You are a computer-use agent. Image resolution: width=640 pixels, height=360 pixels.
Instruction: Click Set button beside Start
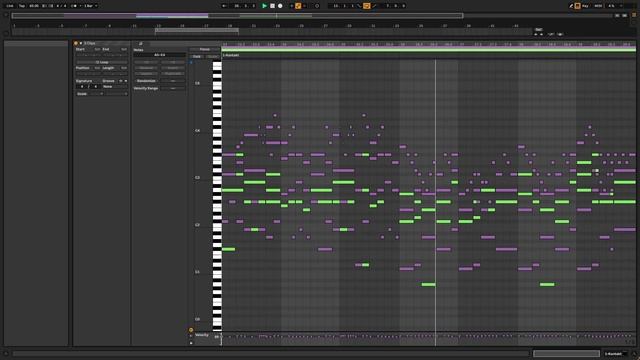tap(97, 49)
